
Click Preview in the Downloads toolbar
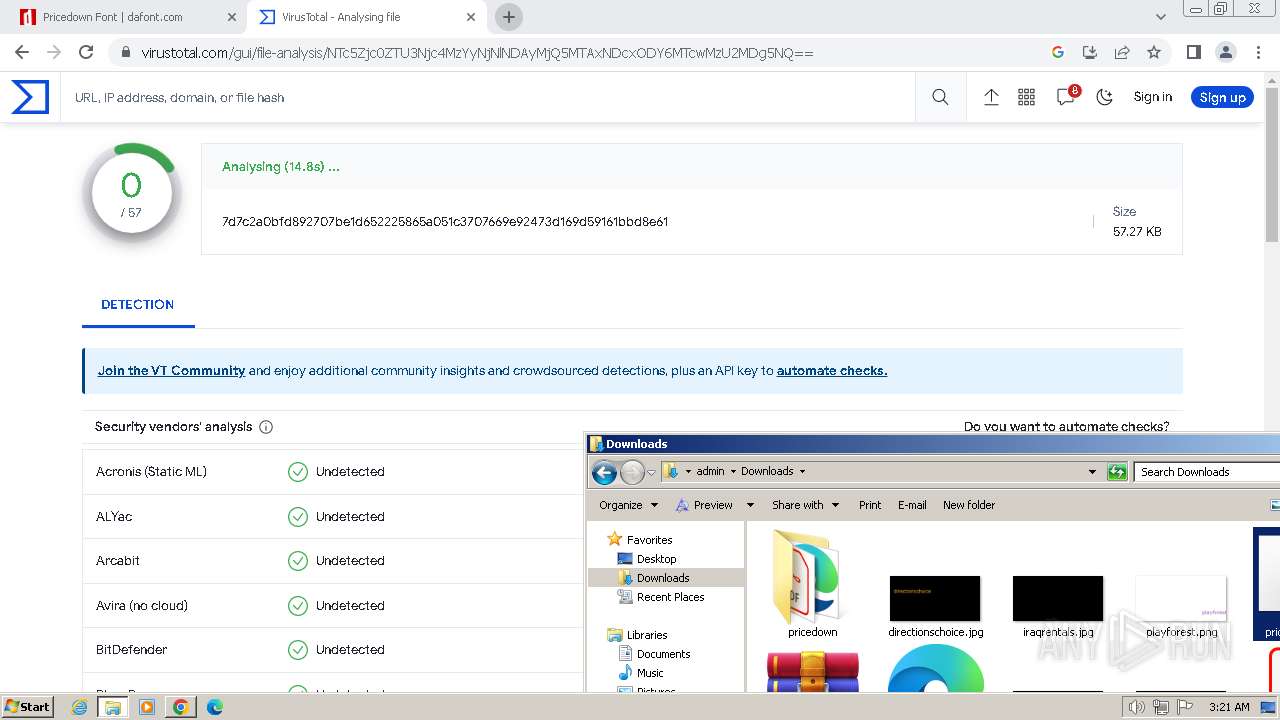point(705,505)
